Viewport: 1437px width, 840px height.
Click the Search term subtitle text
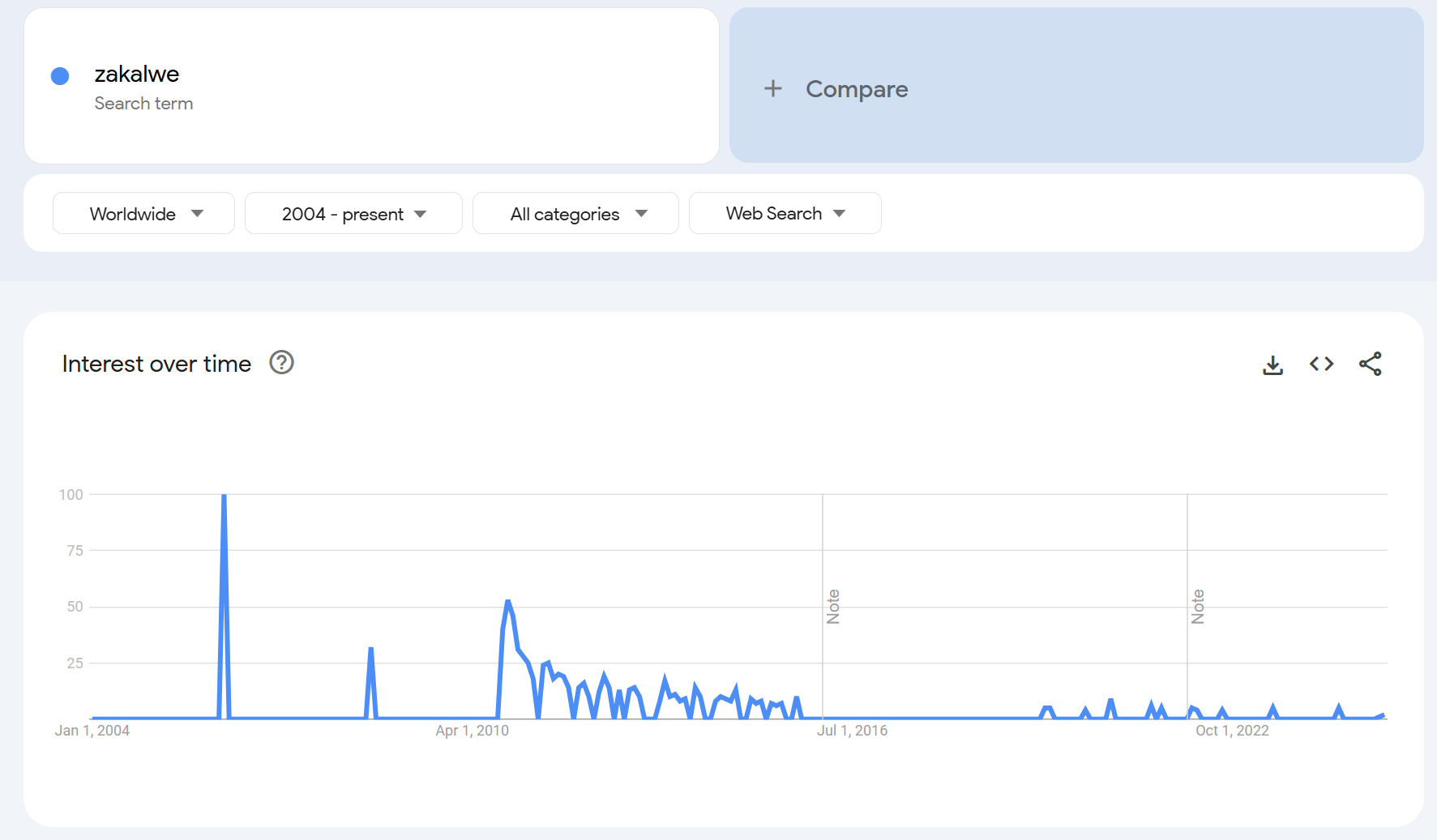click(143, 104)
